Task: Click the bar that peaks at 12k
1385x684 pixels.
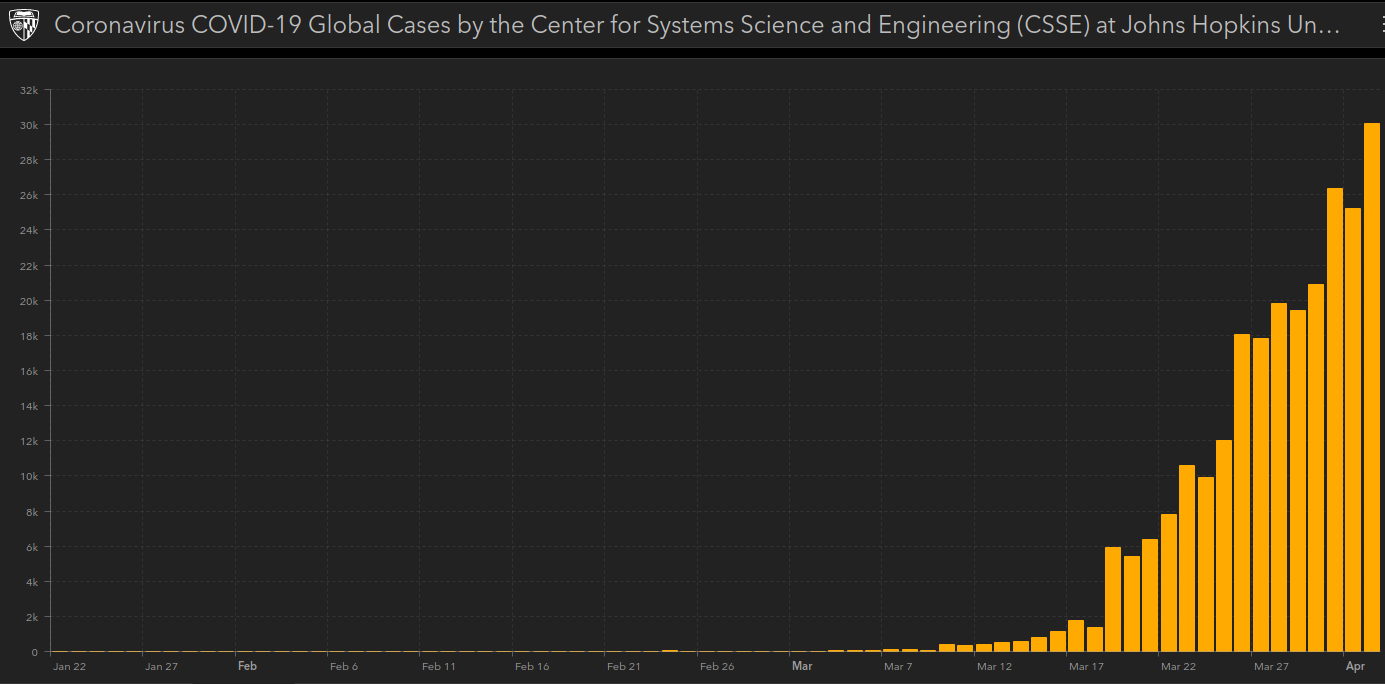Action: [1224, 546]
